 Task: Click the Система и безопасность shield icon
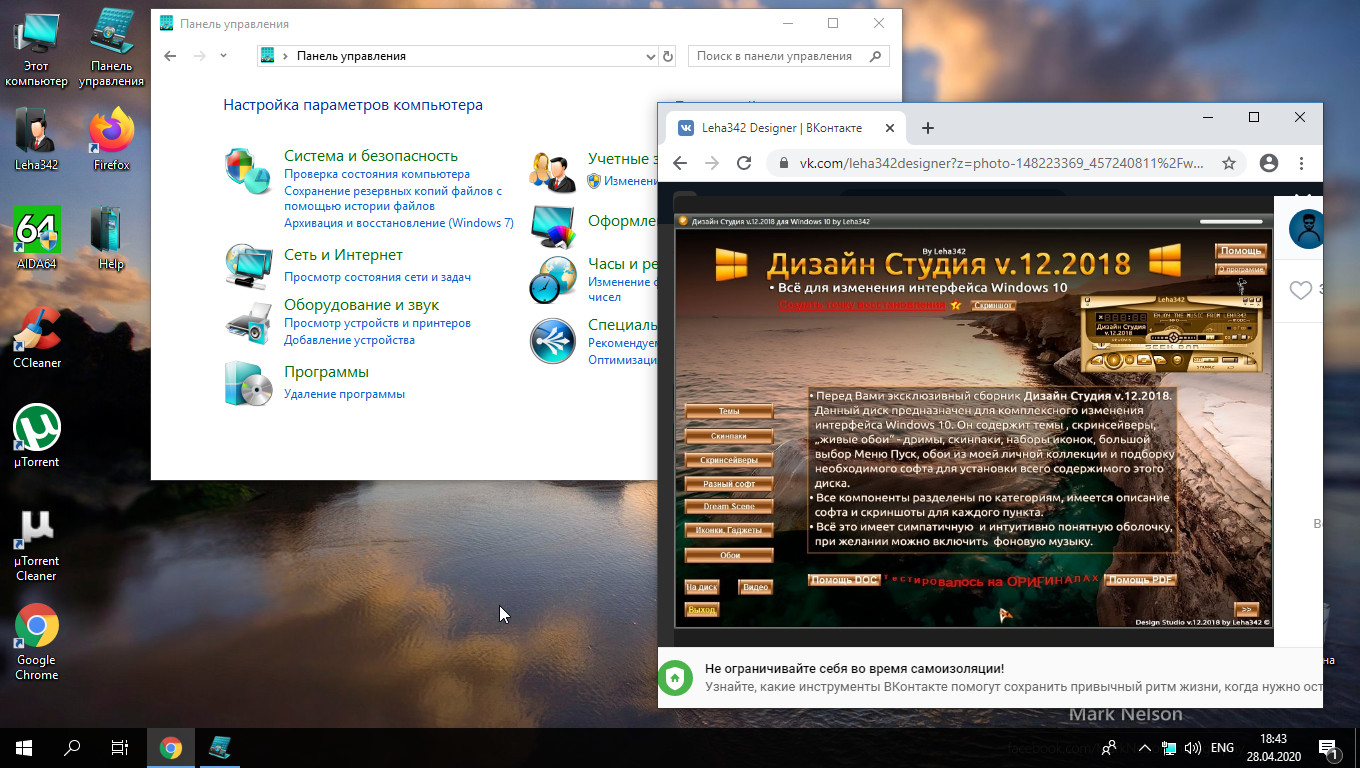click(x=248, y=171)
